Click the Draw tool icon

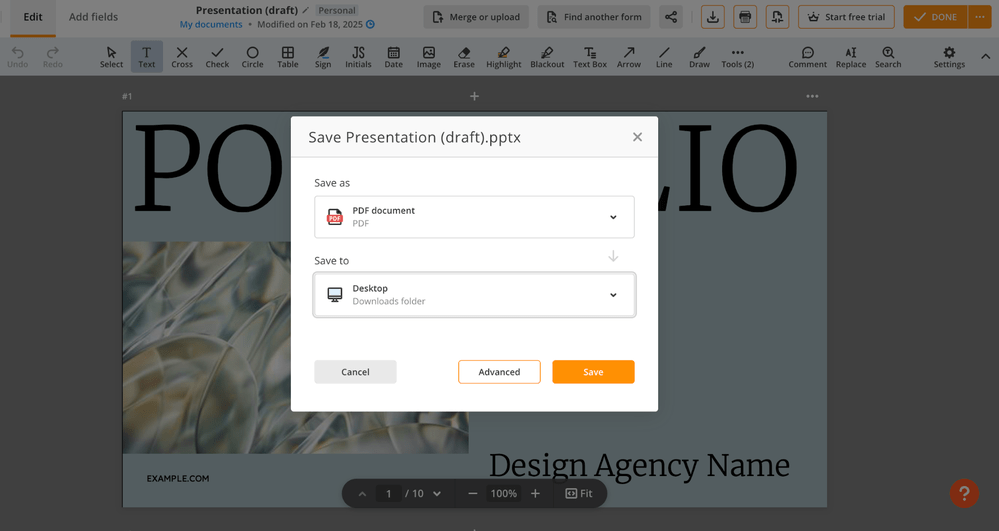(x=699, y=57)
